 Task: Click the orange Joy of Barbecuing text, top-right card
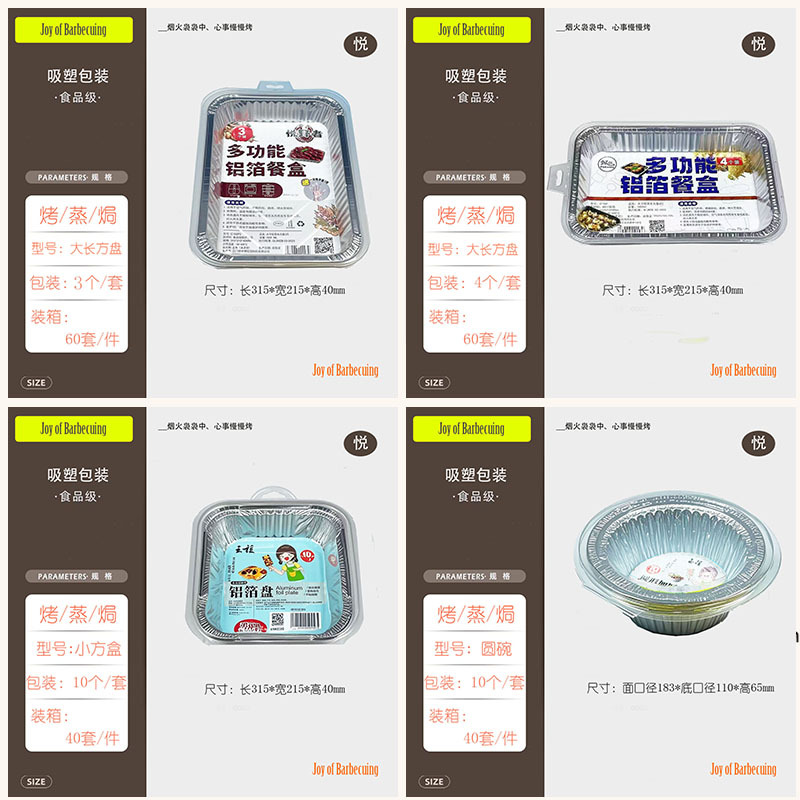pos(743,370)
